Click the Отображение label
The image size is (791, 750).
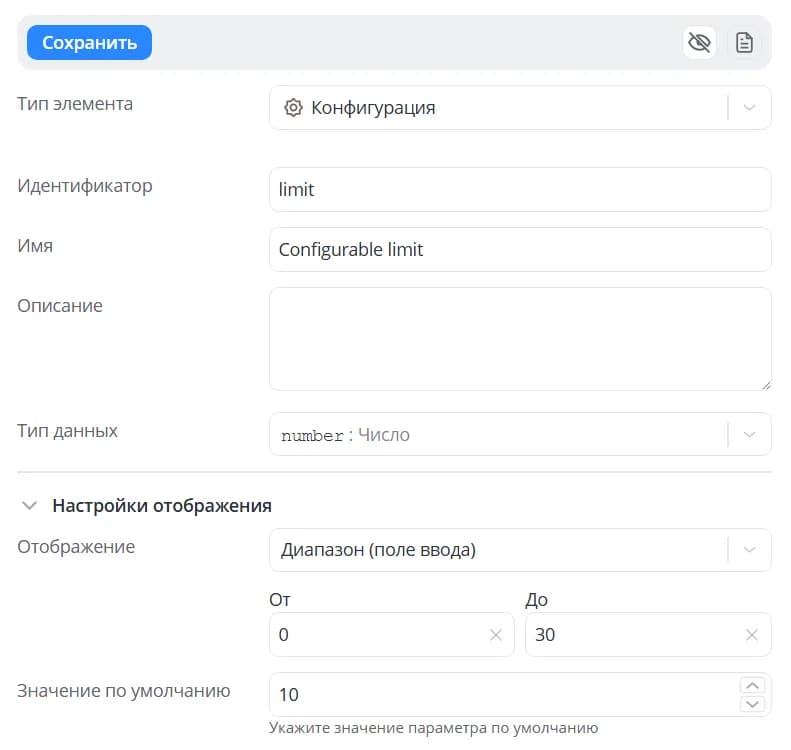click(76, 547)
